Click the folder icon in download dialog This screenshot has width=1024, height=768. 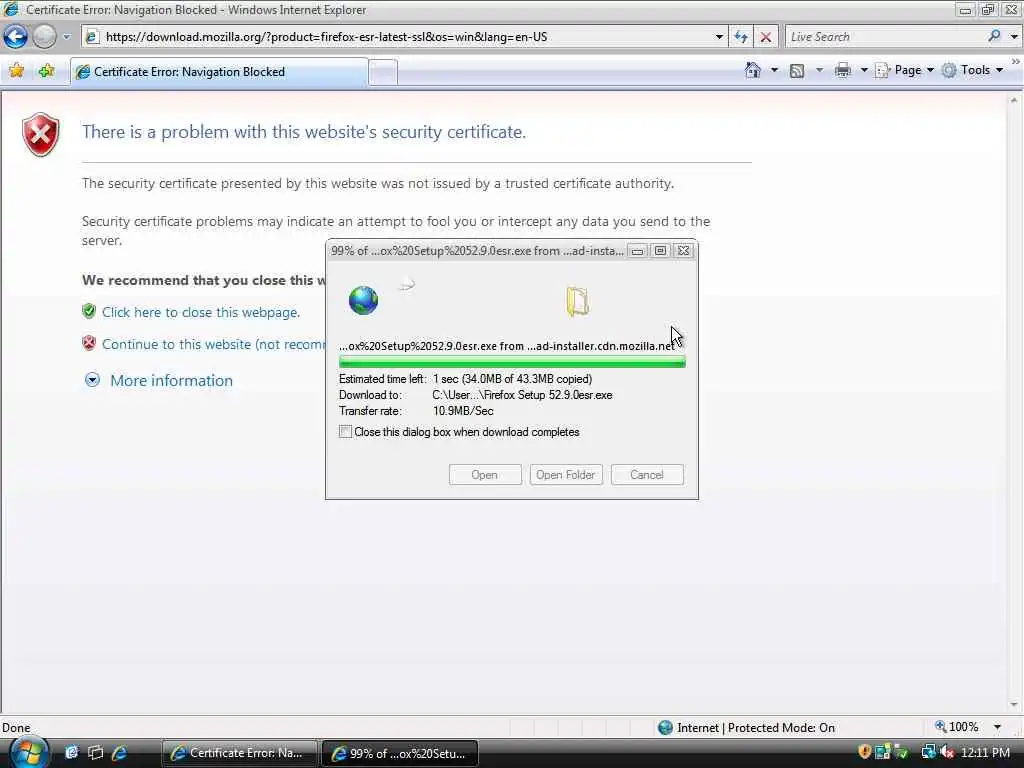point(577,302)
